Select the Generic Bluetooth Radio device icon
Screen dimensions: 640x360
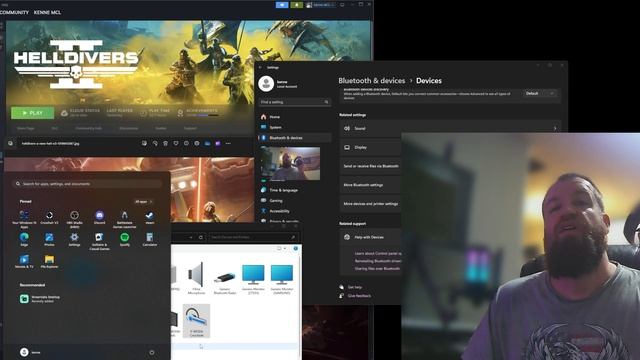tap(224, 280)
